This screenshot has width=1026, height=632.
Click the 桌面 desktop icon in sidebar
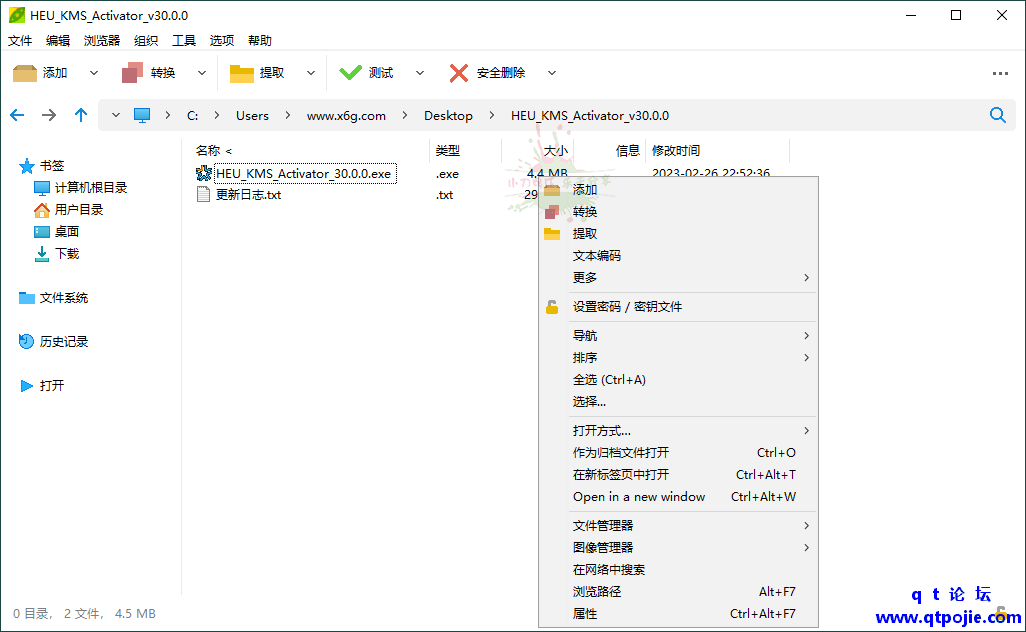point(41,232)
